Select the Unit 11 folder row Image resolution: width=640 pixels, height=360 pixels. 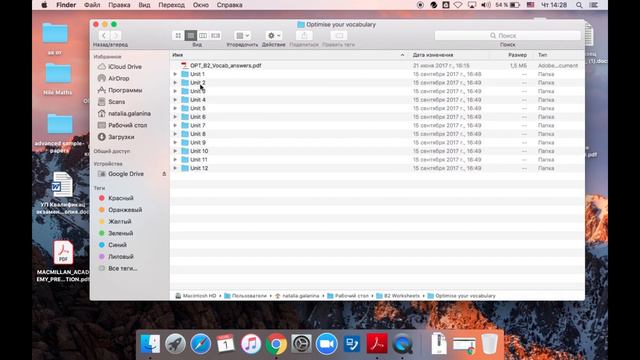377,160
